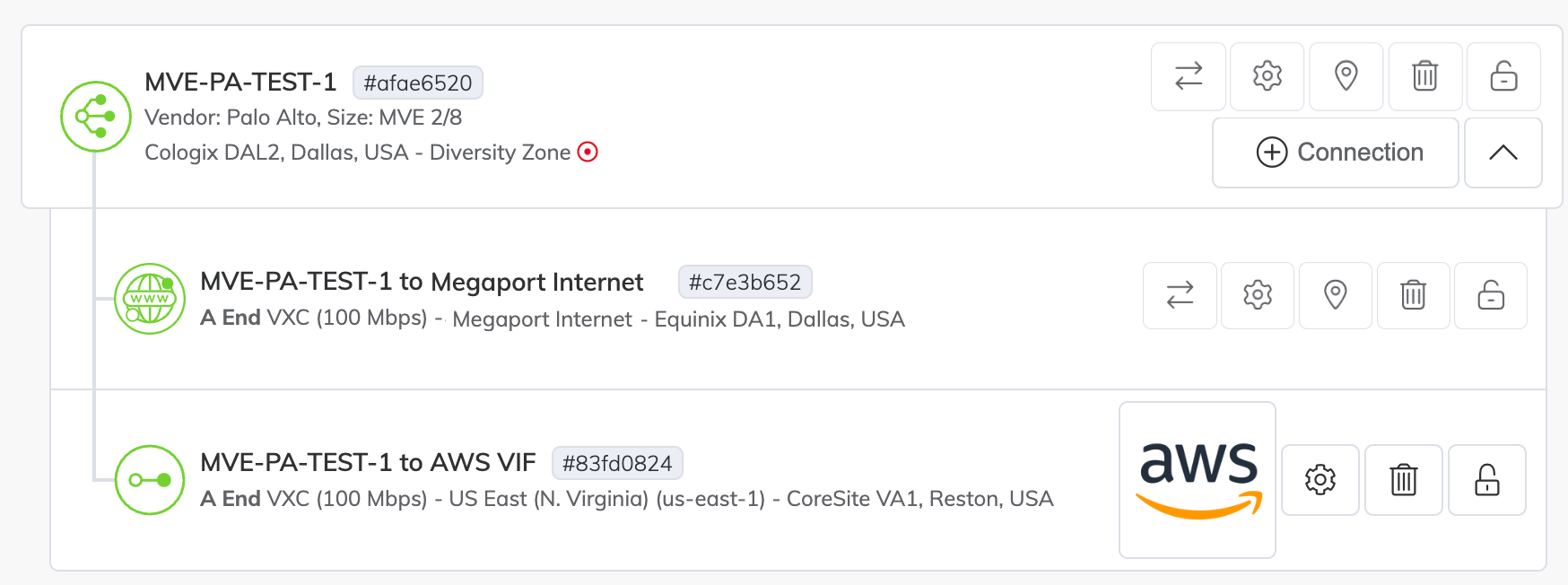Open settings gear for MVE-PA-TEST-1
The width and height of the screenshot is (1568, 585).
(x=1267, y=76)
